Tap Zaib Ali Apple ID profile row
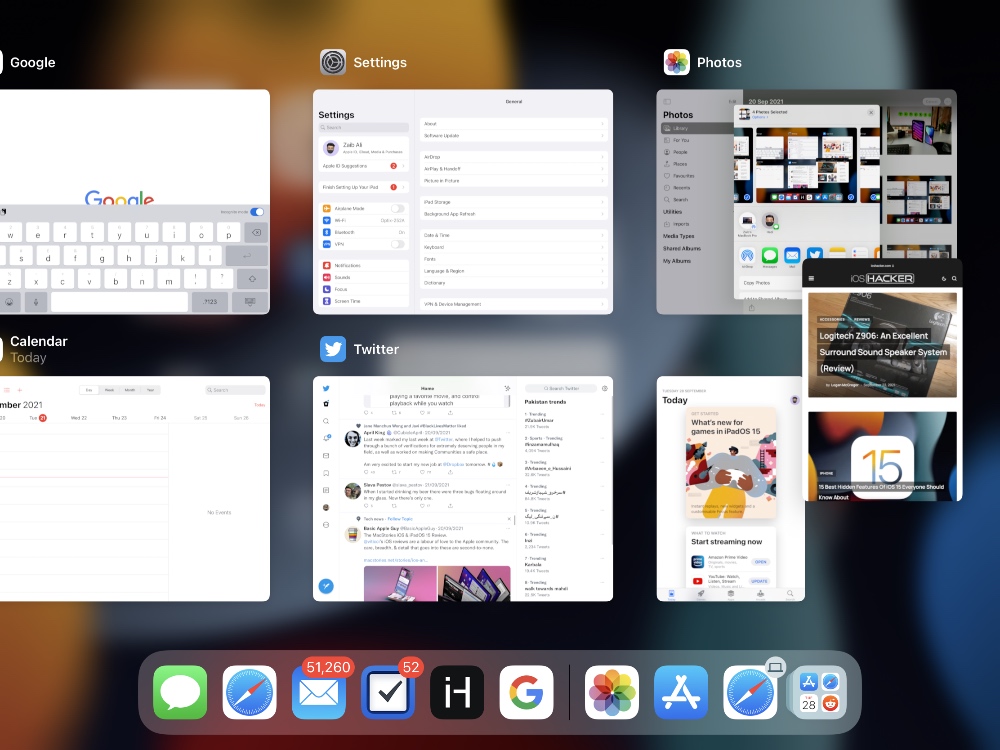1000x750 pixels. point(364,149)
